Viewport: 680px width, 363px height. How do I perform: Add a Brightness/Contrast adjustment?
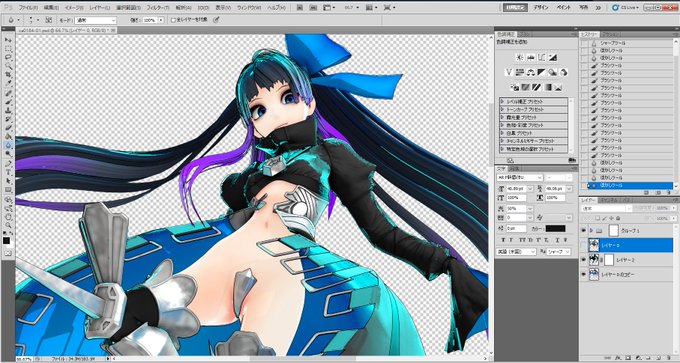tap(520, 57)
